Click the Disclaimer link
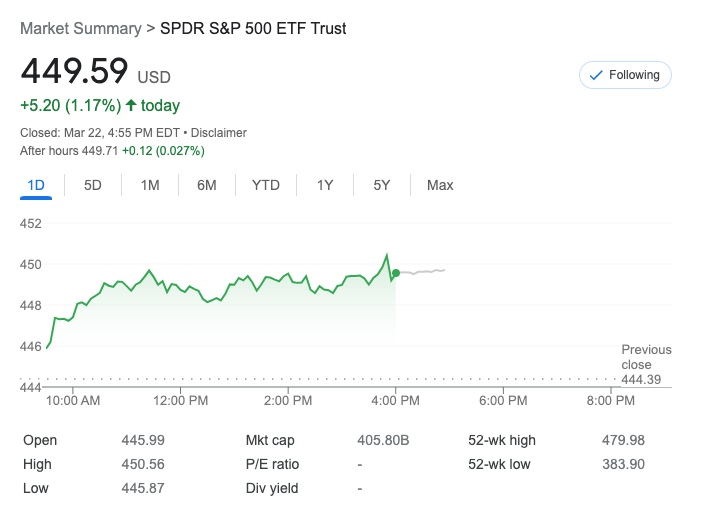Viewport: 703px width, 506px height. [x=219, y=133]
